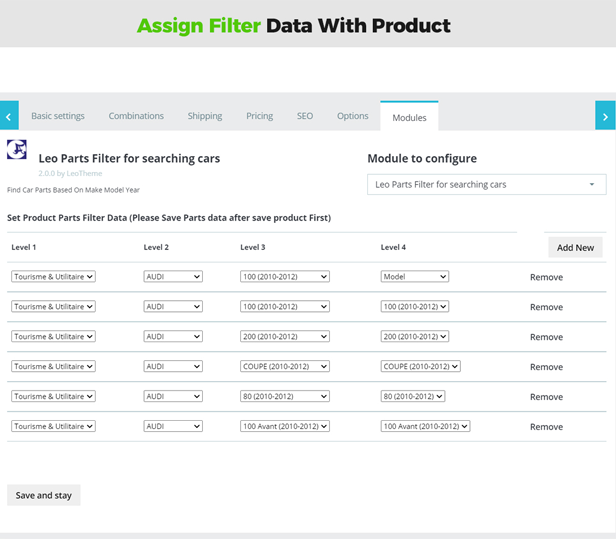Remove the first filter row
Image resolution: width=616 pixels, height=539 pixels.
pyautogui.click(x=546, y=277)
